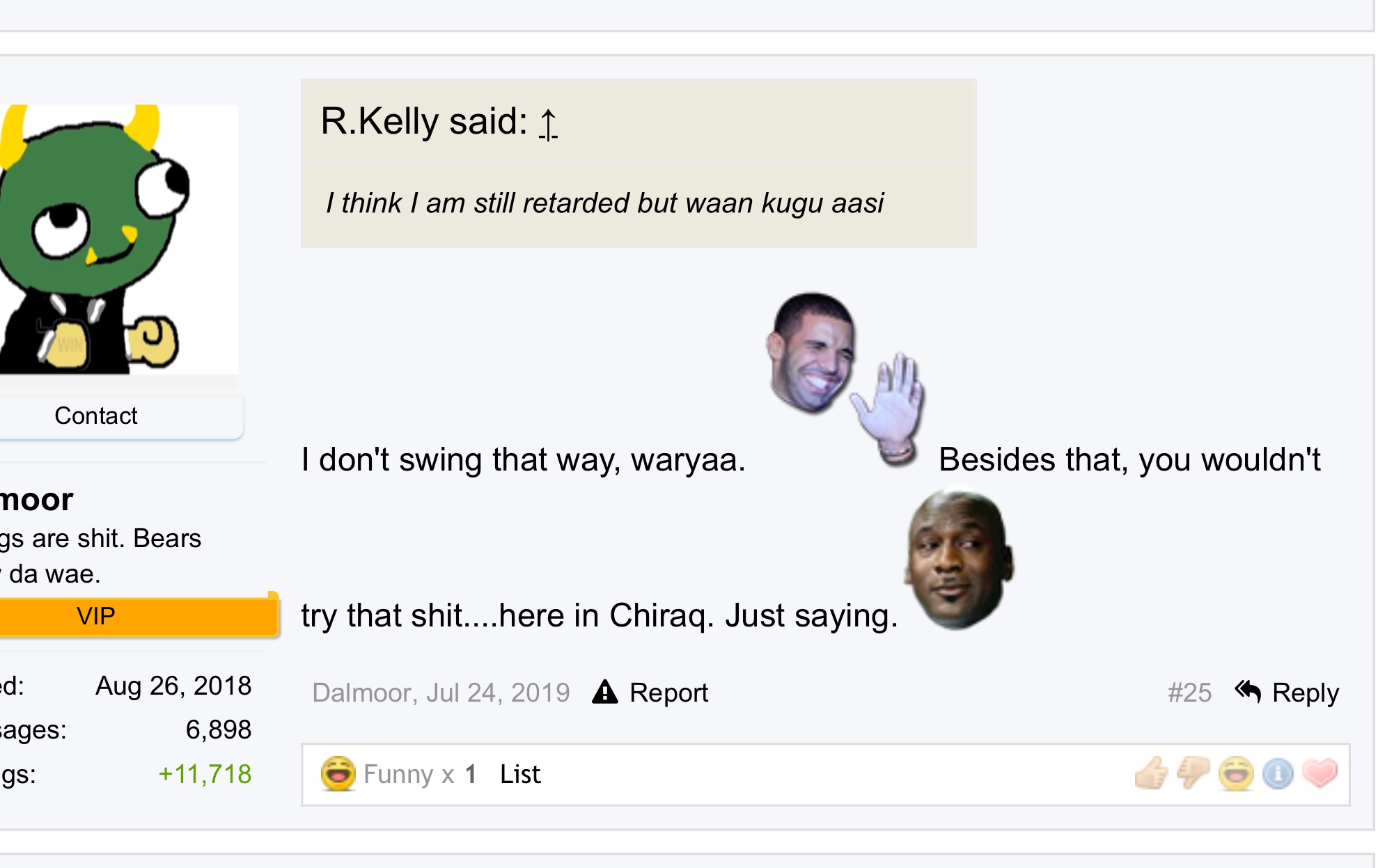The width and height of the screenshot is (1378, 868).
Task: Click the up-arrow beside "R.Kelly said:"
Action: (x=548, y=125)
